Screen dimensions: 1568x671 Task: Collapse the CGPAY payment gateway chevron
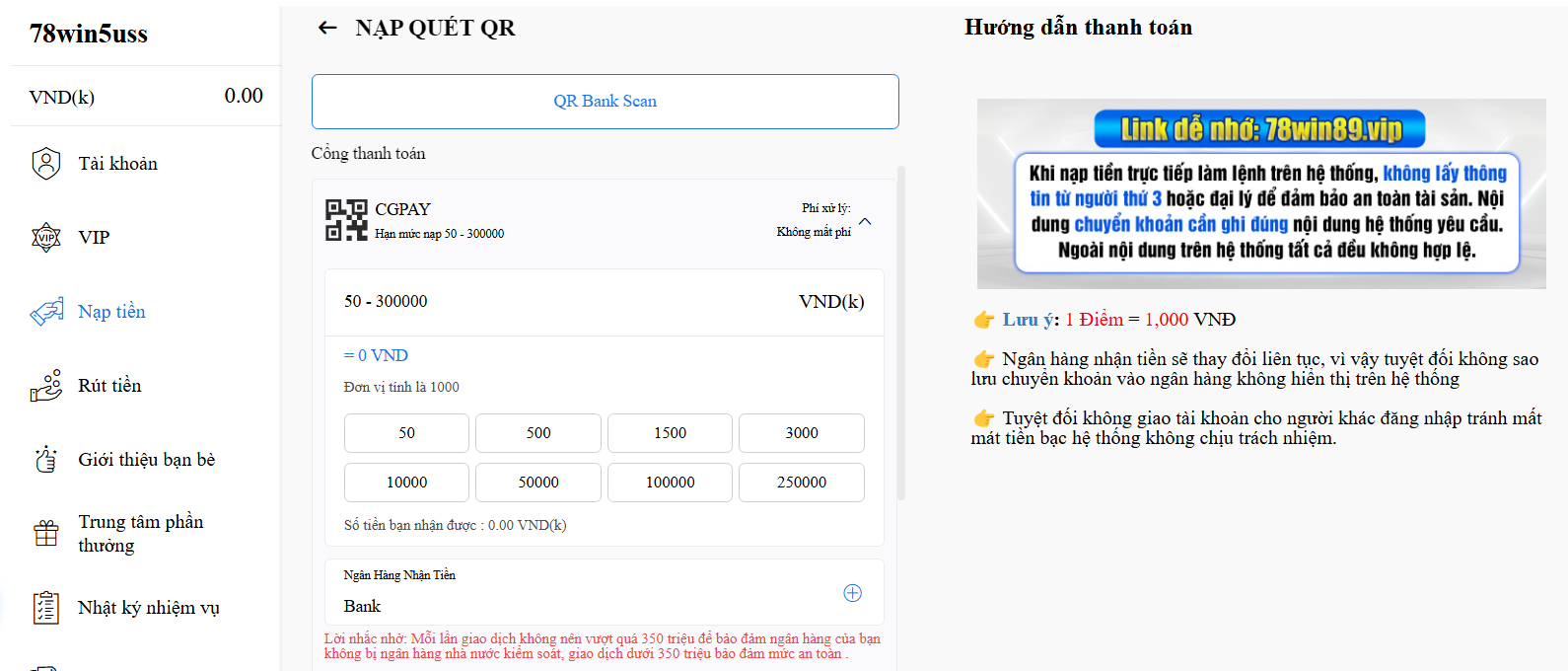click(x=865, y=221)
